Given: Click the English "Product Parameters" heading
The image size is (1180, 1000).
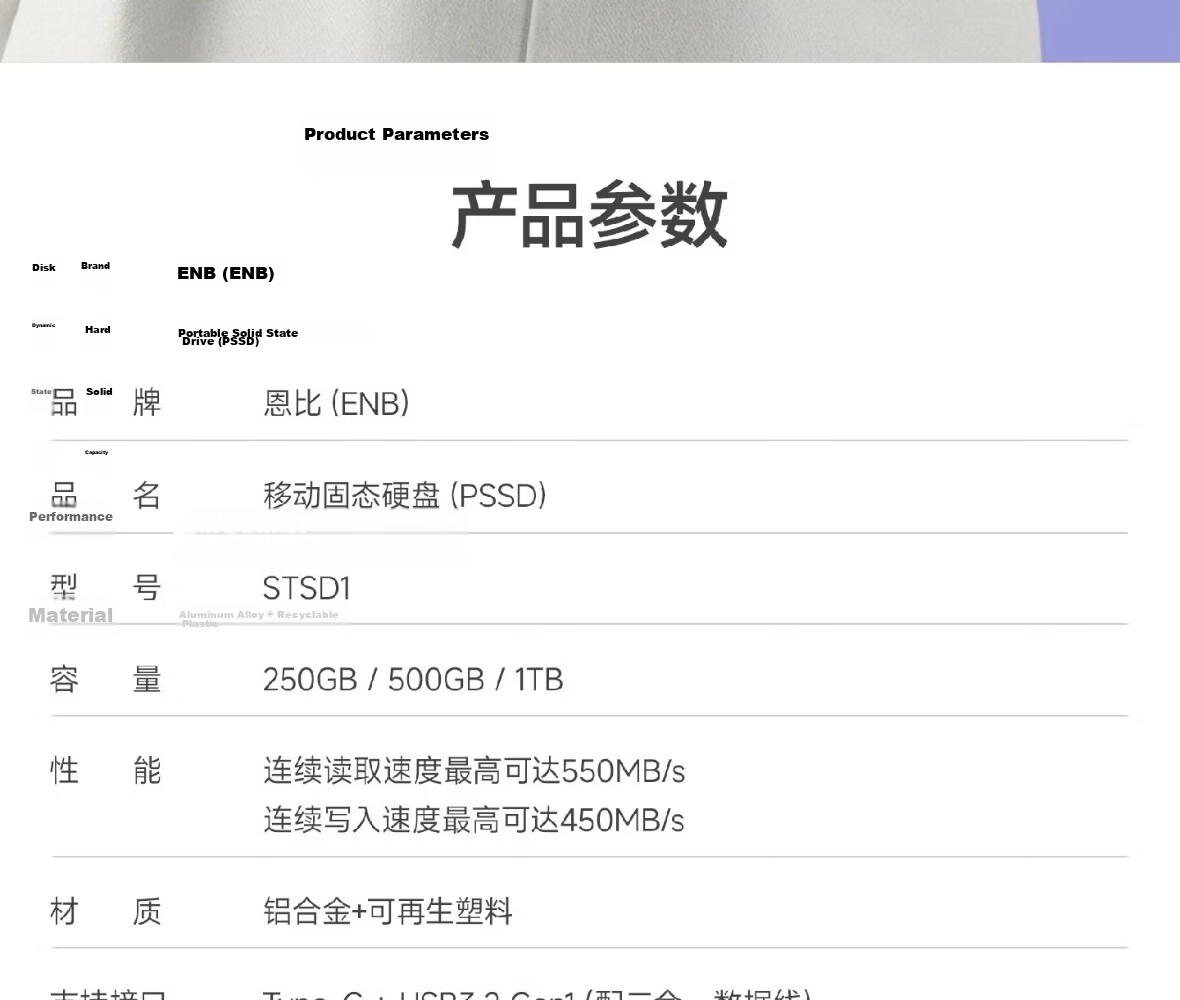Looking at the screenshot, I should (397, 135).
